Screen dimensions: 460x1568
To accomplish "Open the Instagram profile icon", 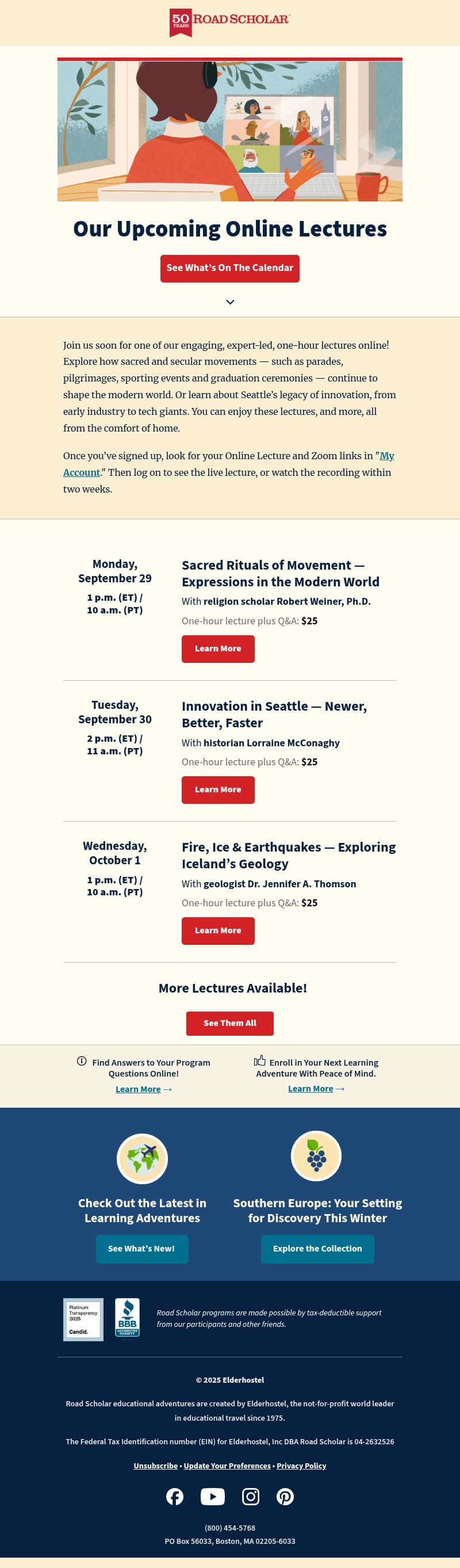I will pyautogui.click(x=251, y=1496).
